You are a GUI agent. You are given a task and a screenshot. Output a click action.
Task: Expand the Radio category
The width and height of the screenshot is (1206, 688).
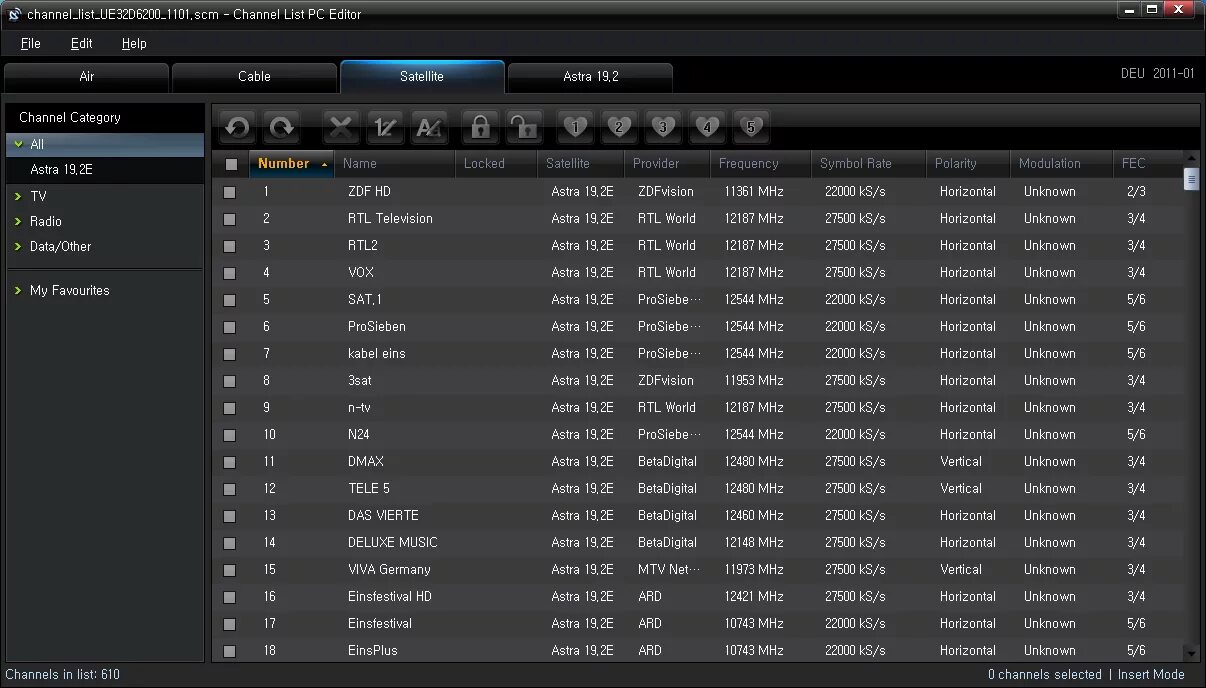pos(18,221)
